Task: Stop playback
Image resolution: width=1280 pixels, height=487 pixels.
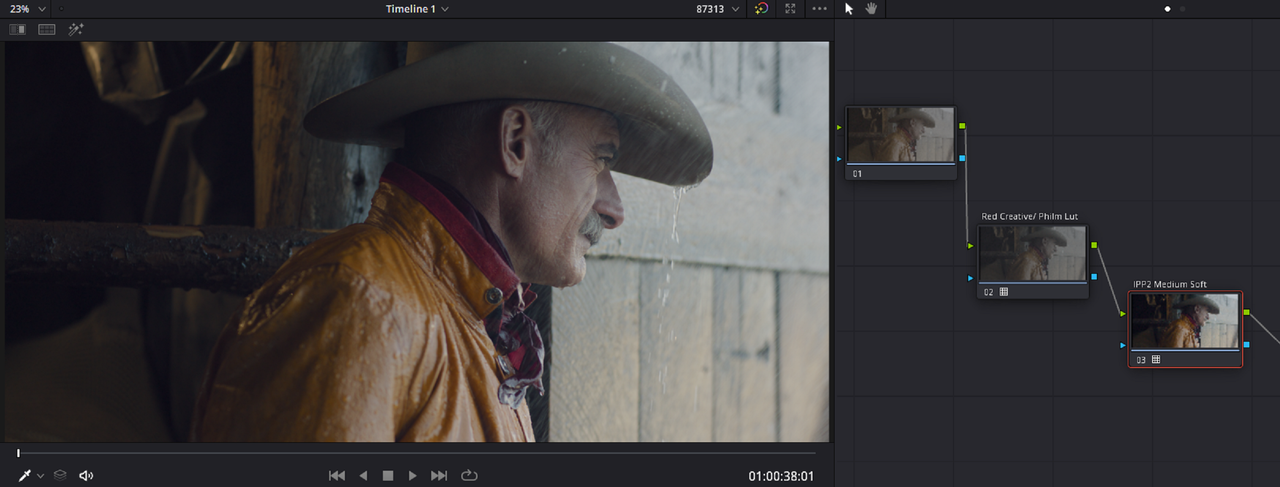Action: (388, 475)
